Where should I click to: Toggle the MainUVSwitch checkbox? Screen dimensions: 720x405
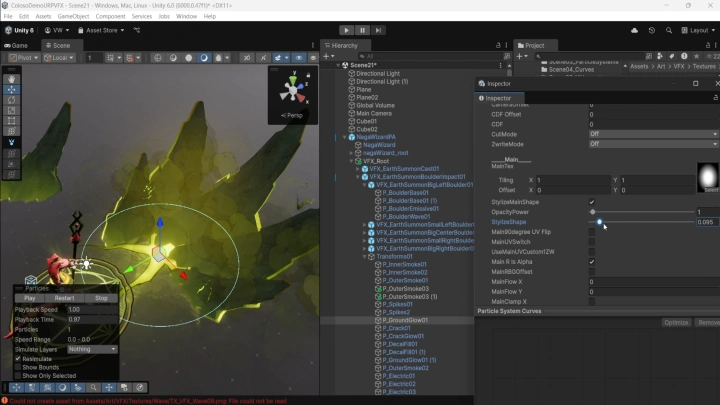pos(592,242)
